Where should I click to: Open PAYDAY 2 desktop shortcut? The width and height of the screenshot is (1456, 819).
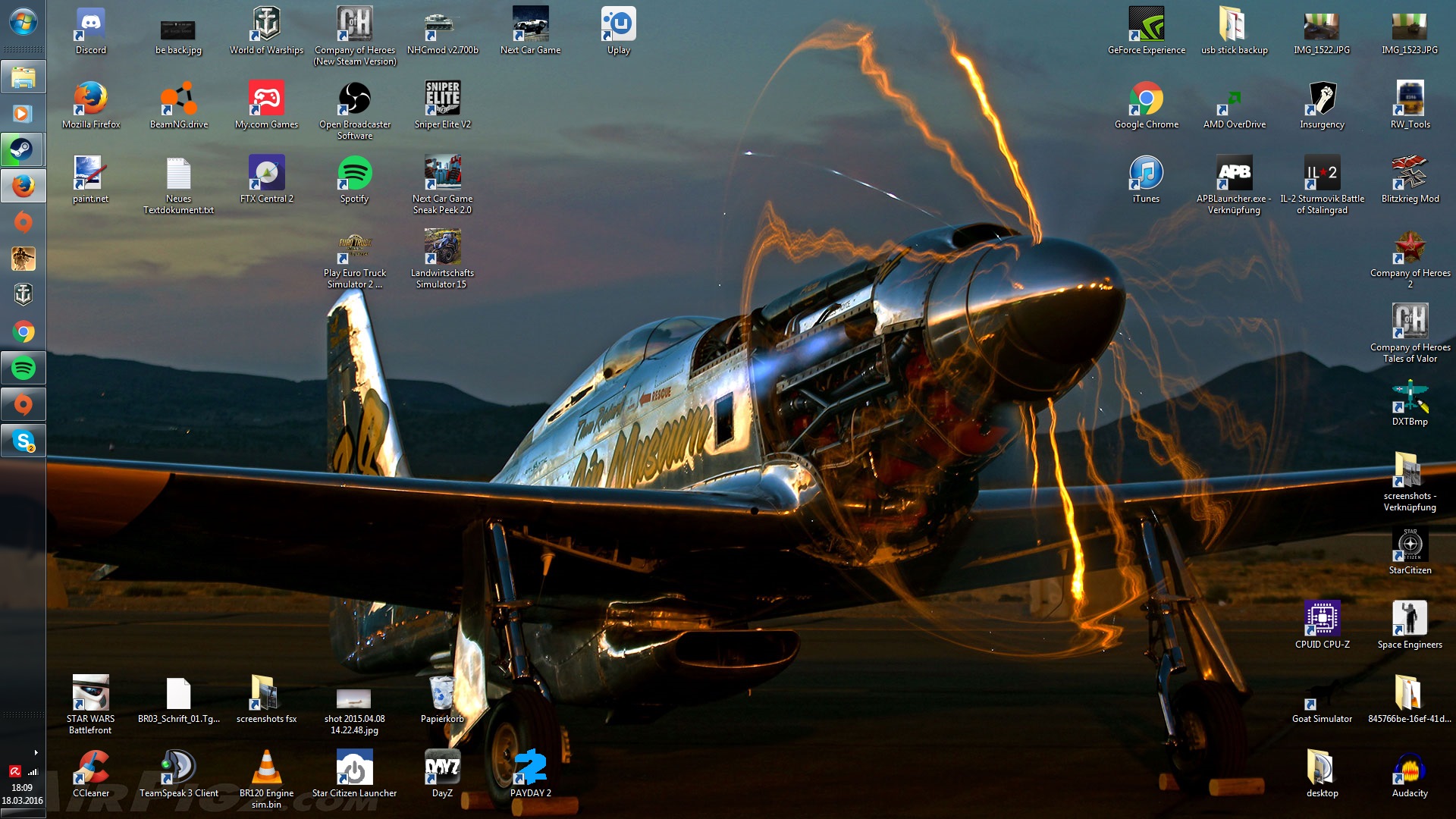coord(530,768)
